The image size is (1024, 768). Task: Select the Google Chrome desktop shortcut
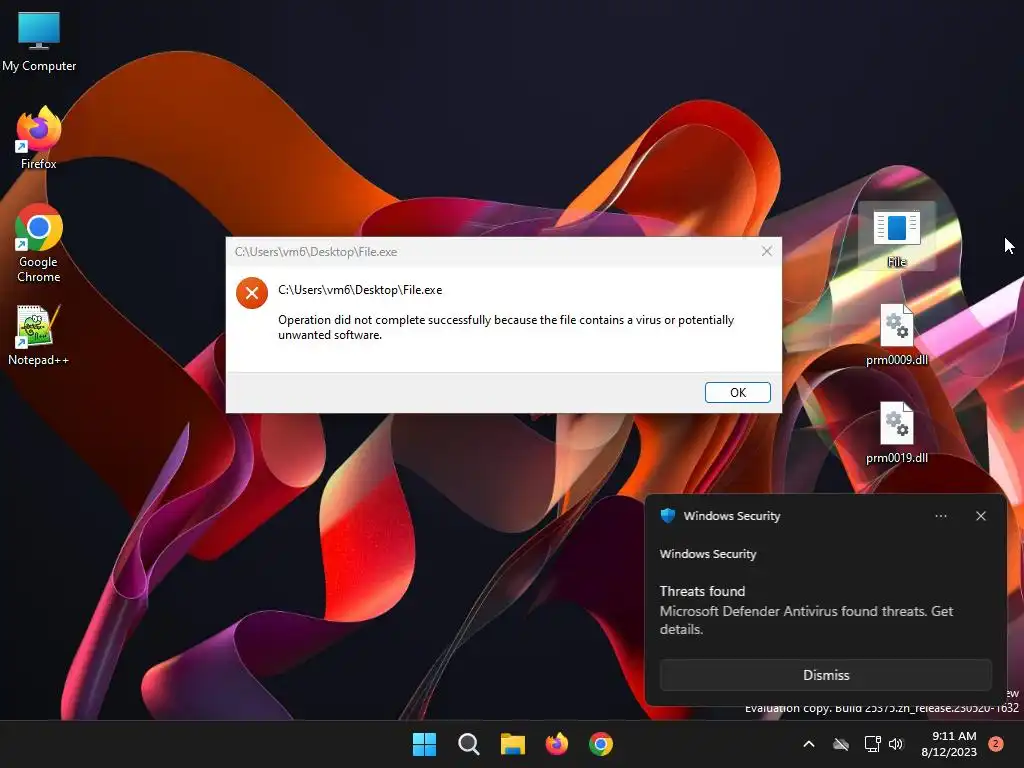[x=39, y=243]
